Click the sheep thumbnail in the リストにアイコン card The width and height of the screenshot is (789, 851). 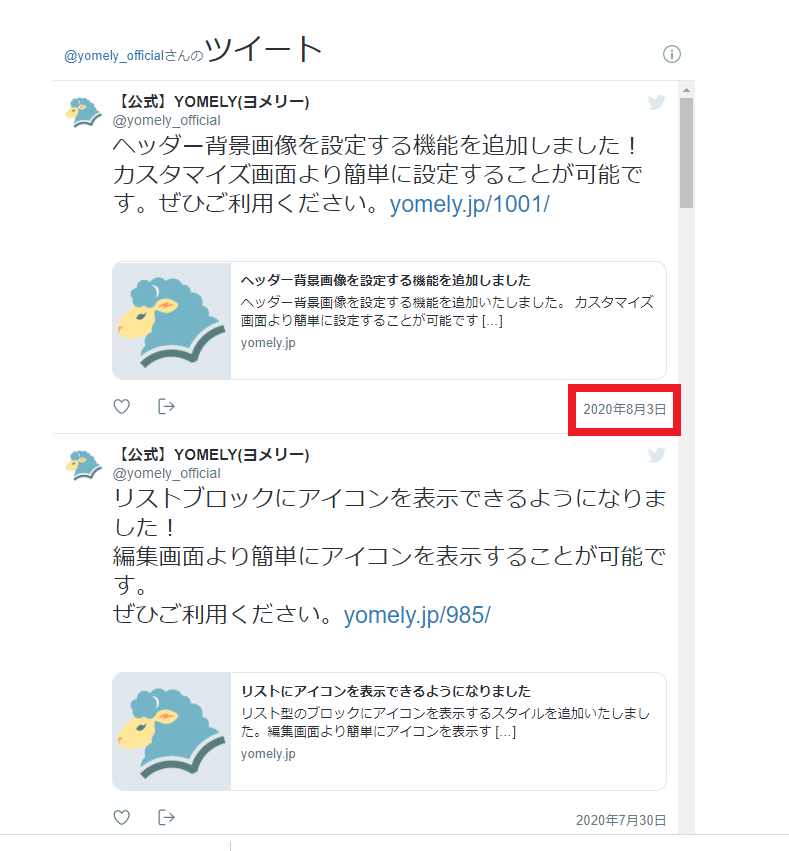pos(171,731)
